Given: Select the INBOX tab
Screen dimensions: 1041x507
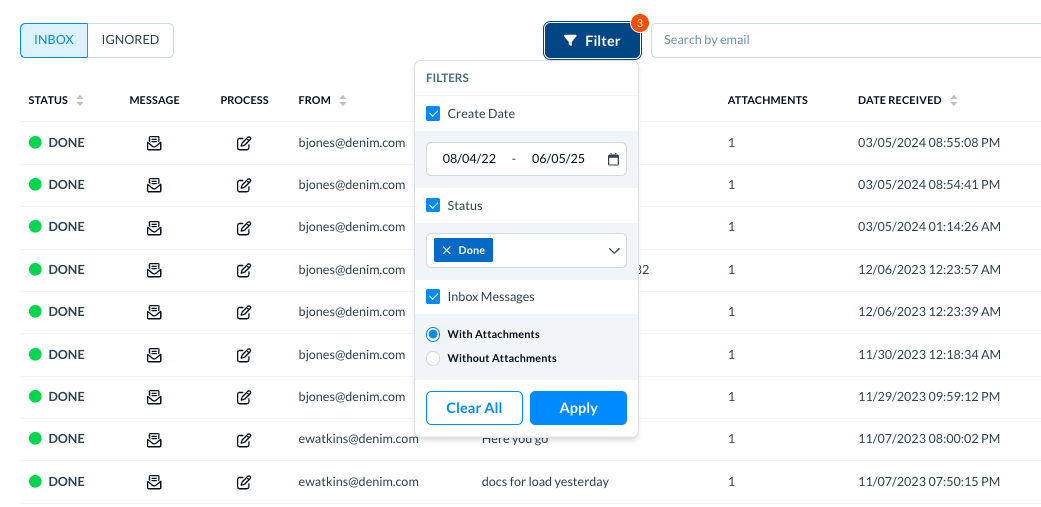Looking at the screenshot, I should [x=54, y=40].
